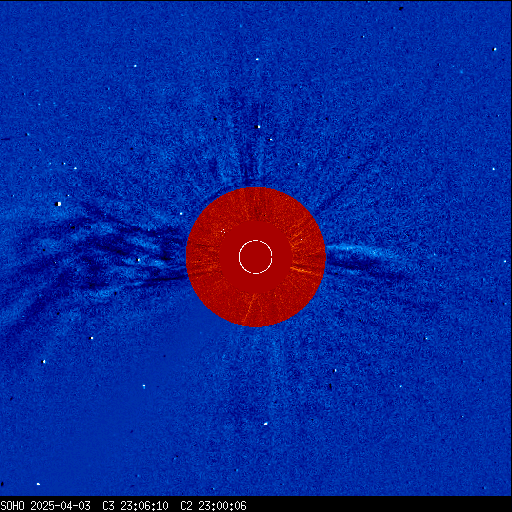Click the SOHO label in the caption bar
The height and width of the screenshot is (512, 512).
(x=12, y=506)
